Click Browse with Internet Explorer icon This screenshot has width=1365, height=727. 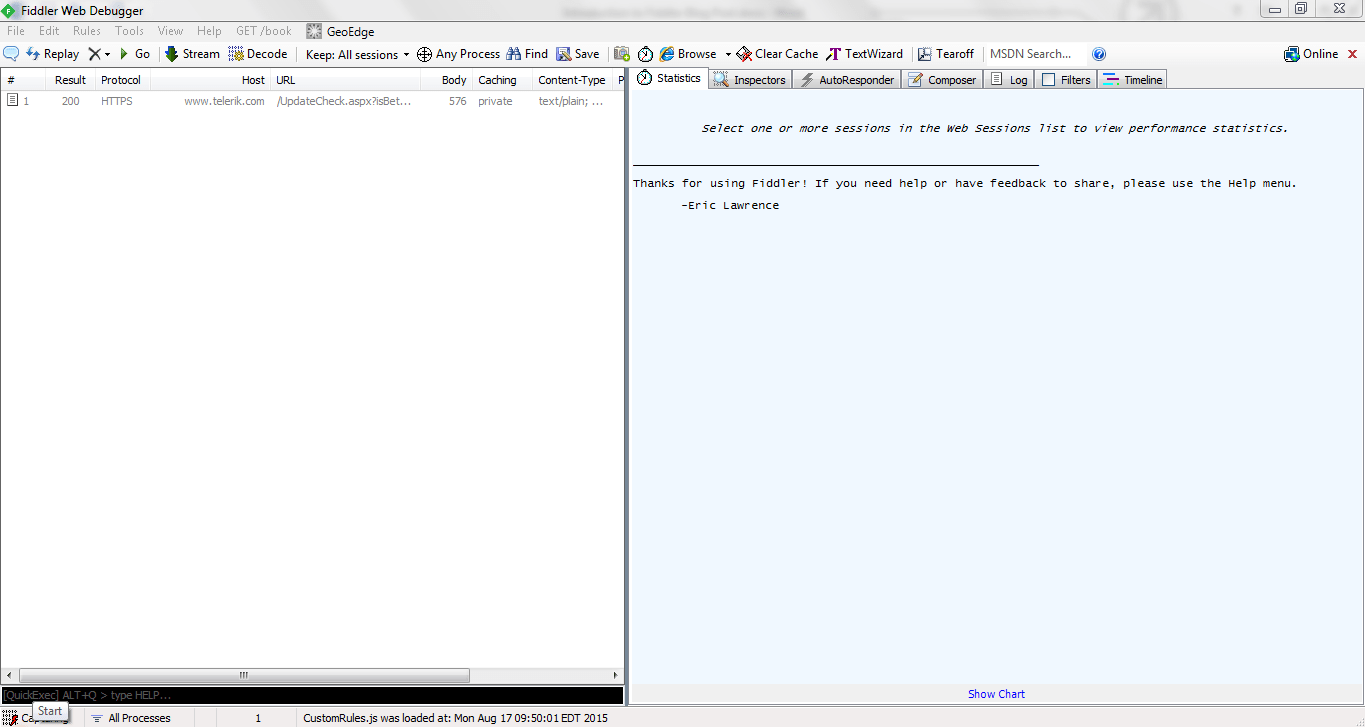[x=688, y=54]
